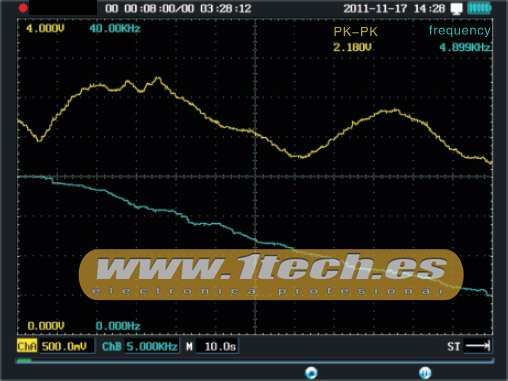This screenshot has height=381, width=508.
Task: Click the blue stop playback button
Action: click(311, 372)
